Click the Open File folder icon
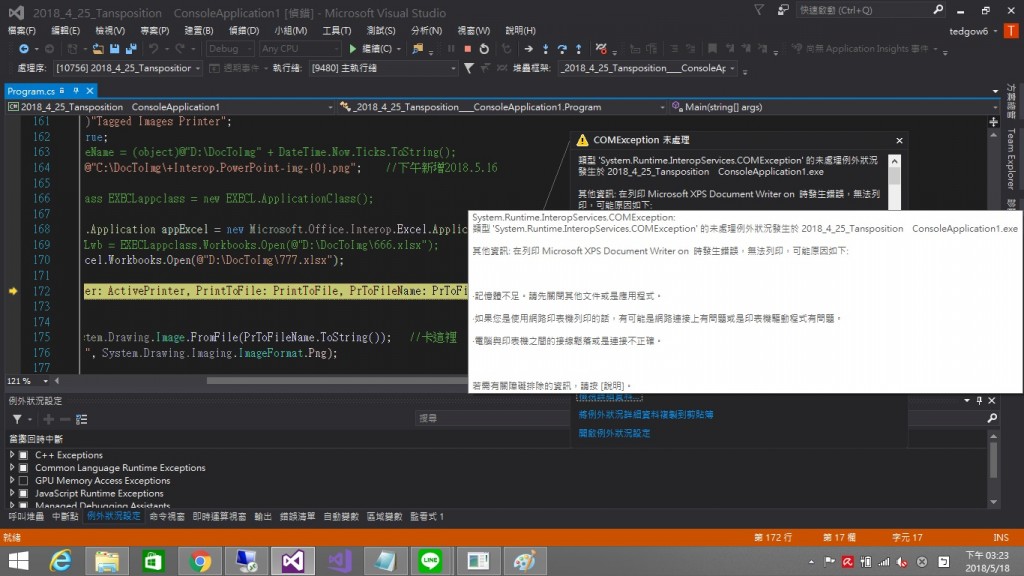This screenshot has height=576, width=1024. [98, 49]
